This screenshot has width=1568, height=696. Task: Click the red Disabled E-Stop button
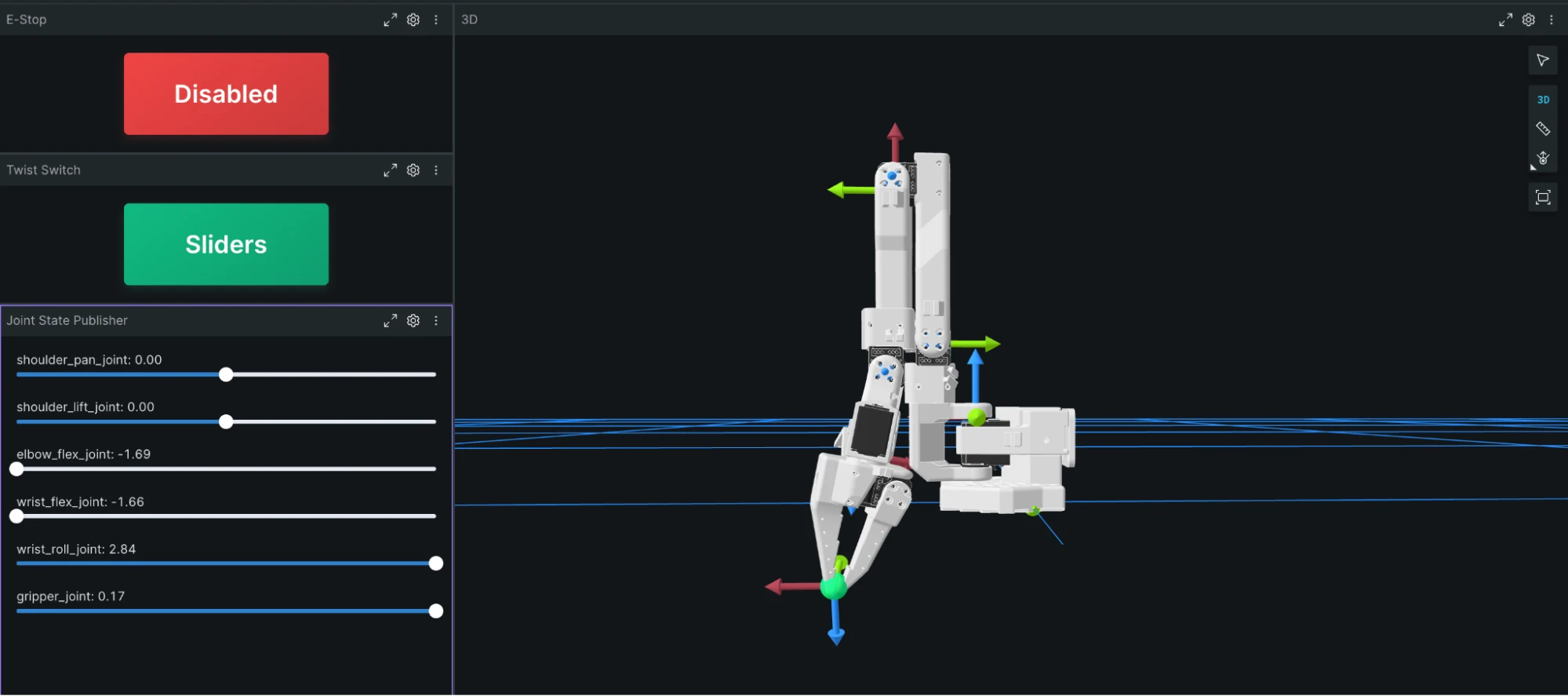coord(226,94)
